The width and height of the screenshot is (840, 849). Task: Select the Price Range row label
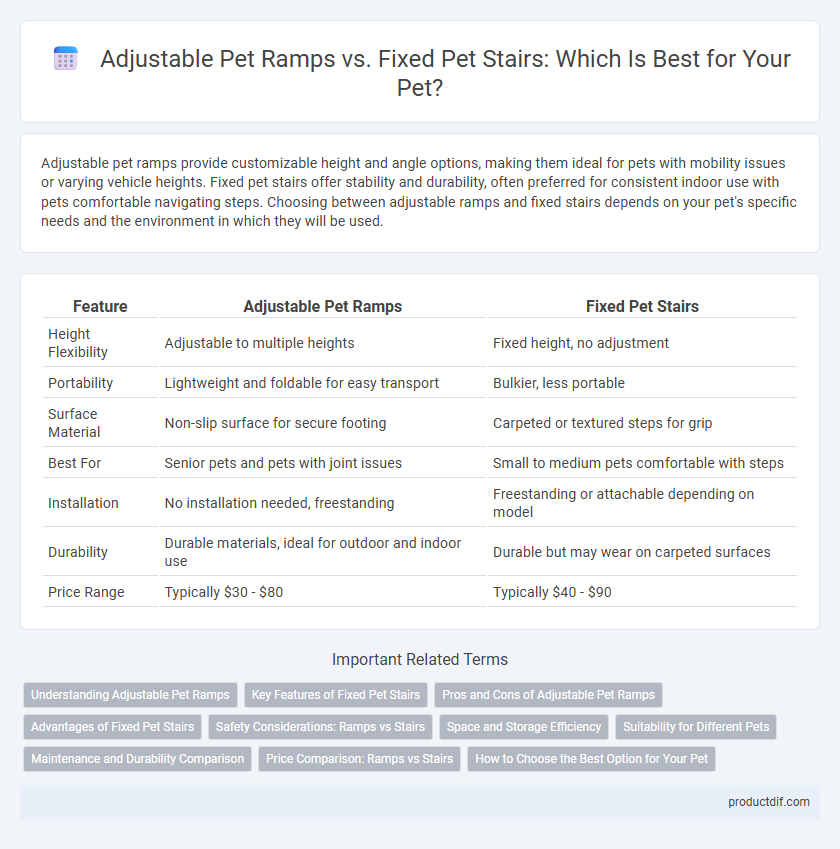point(86,592)
